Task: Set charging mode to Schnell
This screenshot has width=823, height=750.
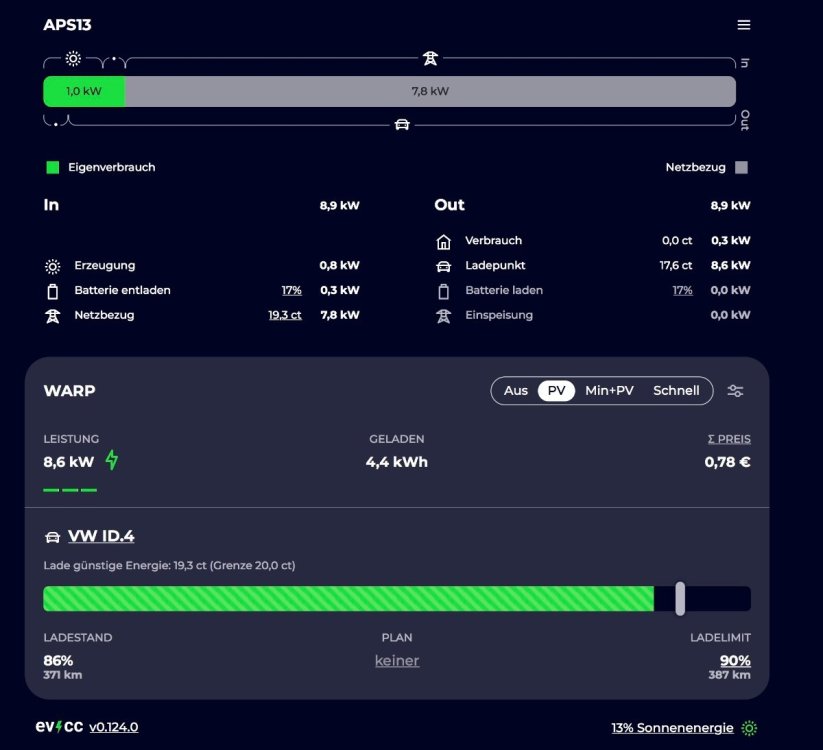Action: pyautogui.click(x=676, y=391)
